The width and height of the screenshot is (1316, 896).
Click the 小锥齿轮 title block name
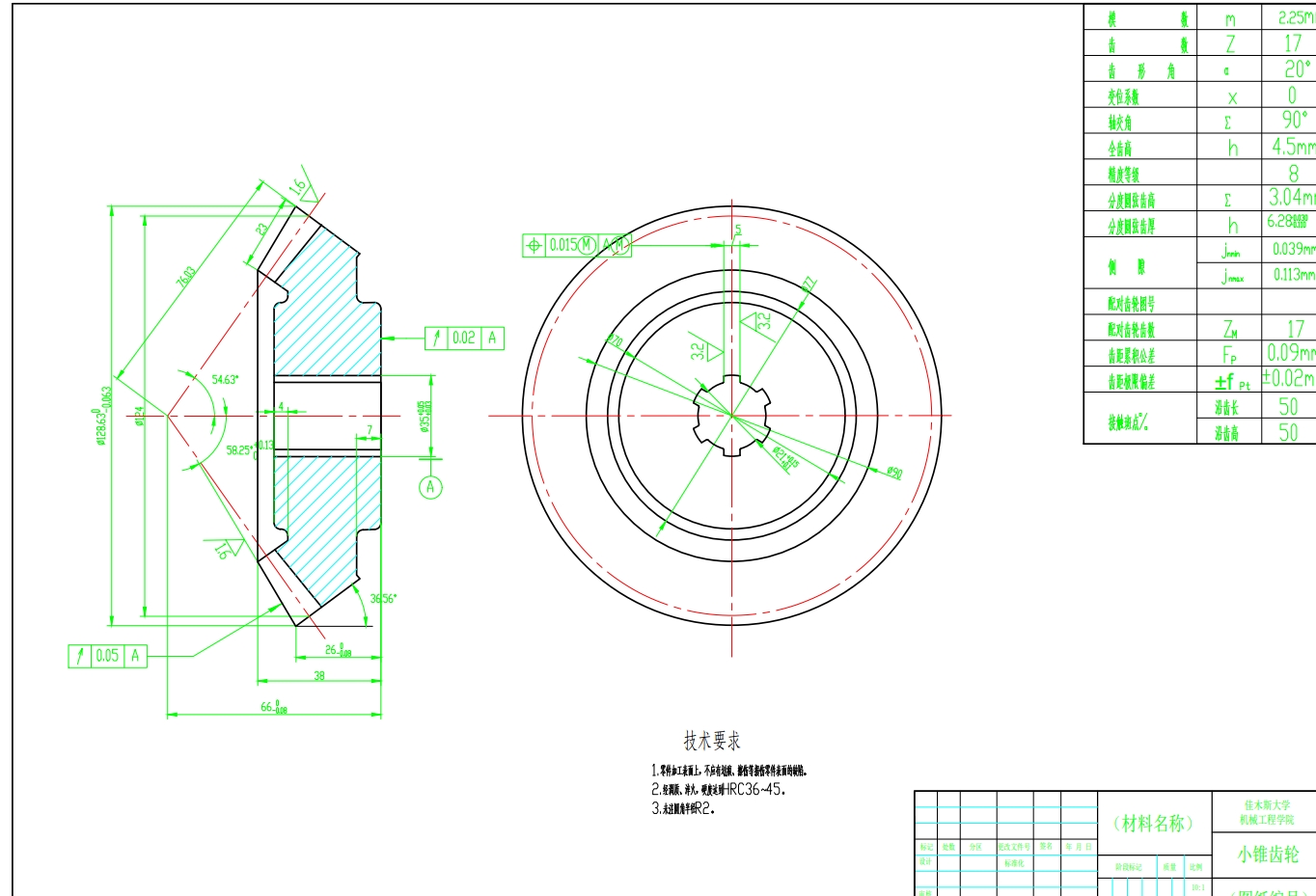point(1268,855)
